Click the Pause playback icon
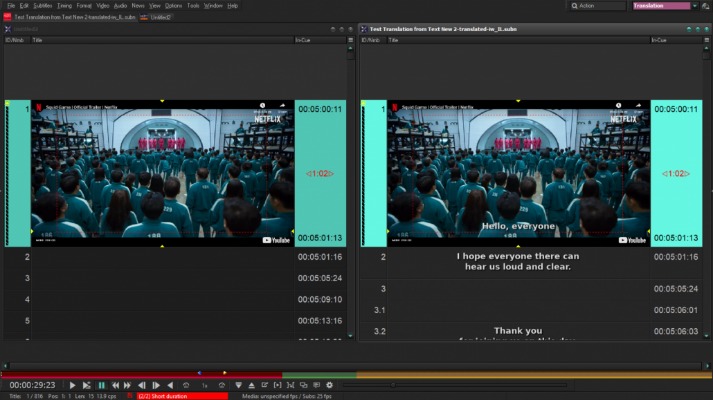 click(x=101, y=385)
